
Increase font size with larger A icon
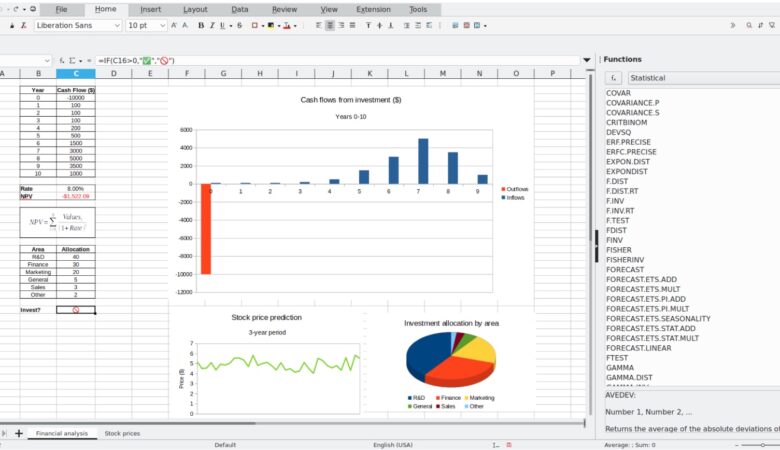coord(174,25)
